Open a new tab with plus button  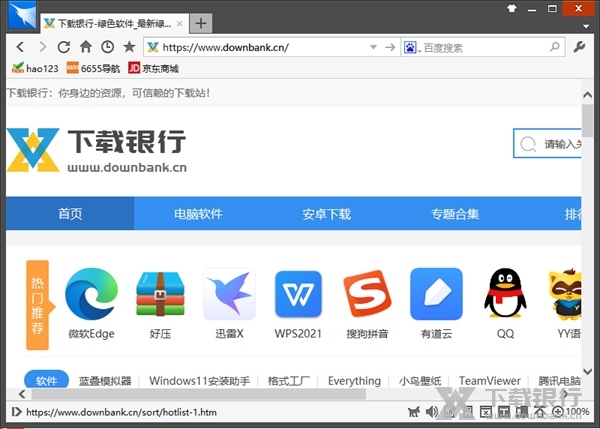point(201,23)
